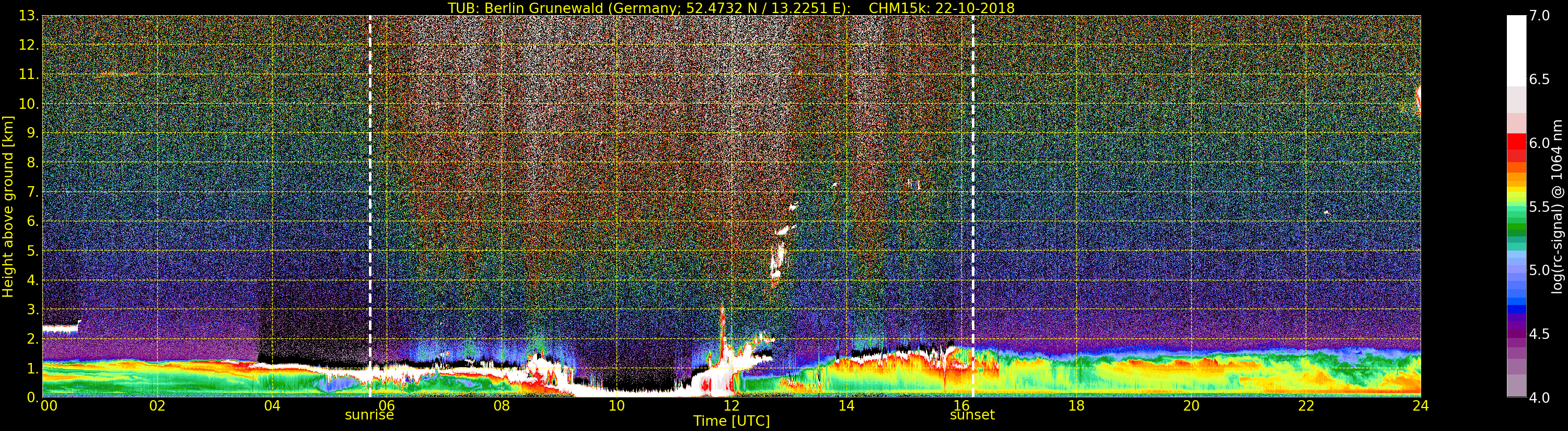
Task: Click the '5.0' colorbar tick value
Action: tap(1539, 270)
